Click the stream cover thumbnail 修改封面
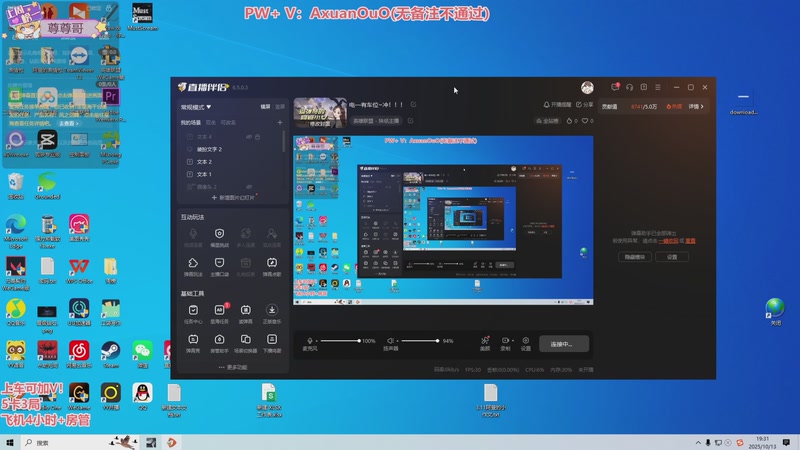This screenshot has height=450, width=800. pyautogui.click(x=320, y=113)
